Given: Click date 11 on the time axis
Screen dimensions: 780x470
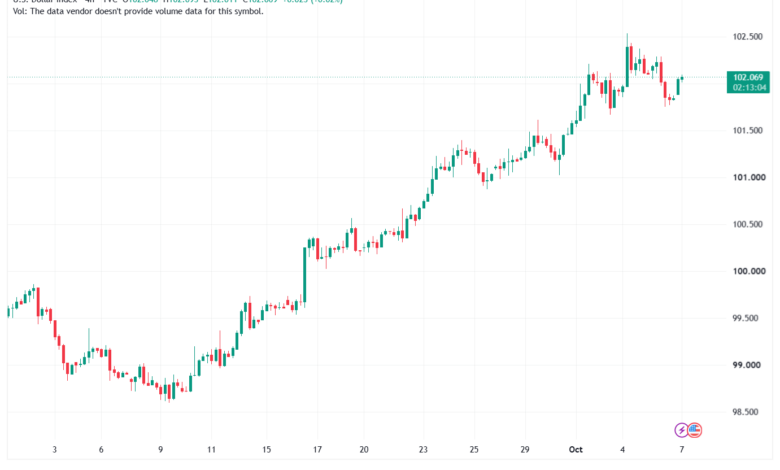Looking at the screenshot, I should (x=211, y=450).
